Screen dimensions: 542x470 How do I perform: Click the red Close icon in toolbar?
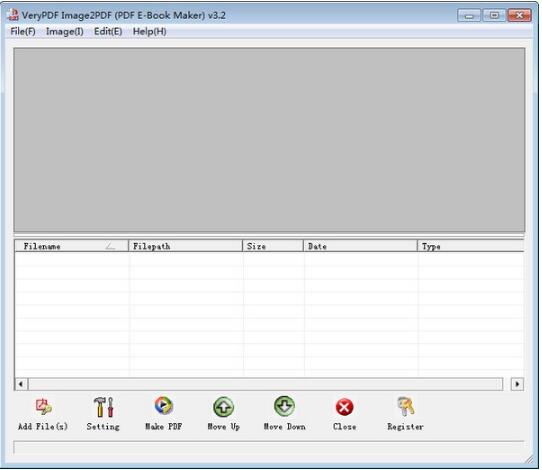344,407
